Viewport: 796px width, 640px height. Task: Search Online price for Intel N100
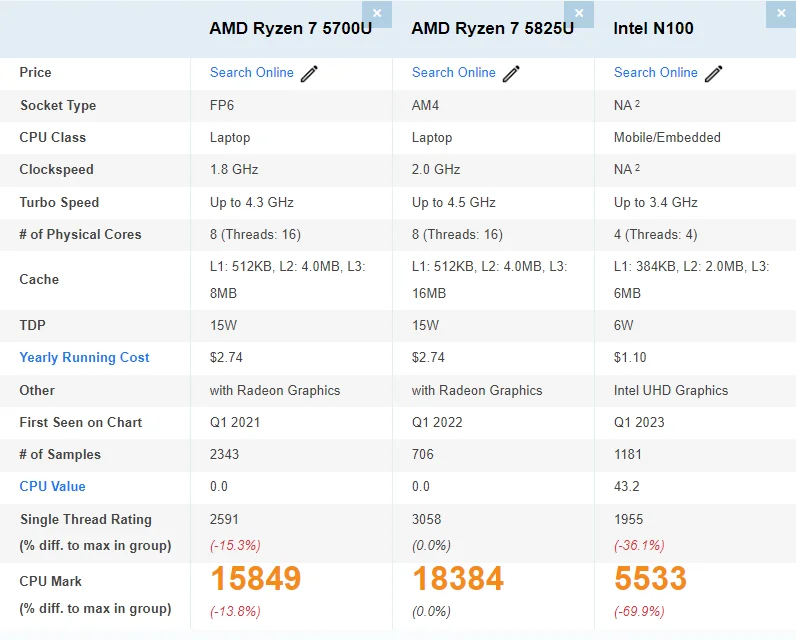(656, 72)
